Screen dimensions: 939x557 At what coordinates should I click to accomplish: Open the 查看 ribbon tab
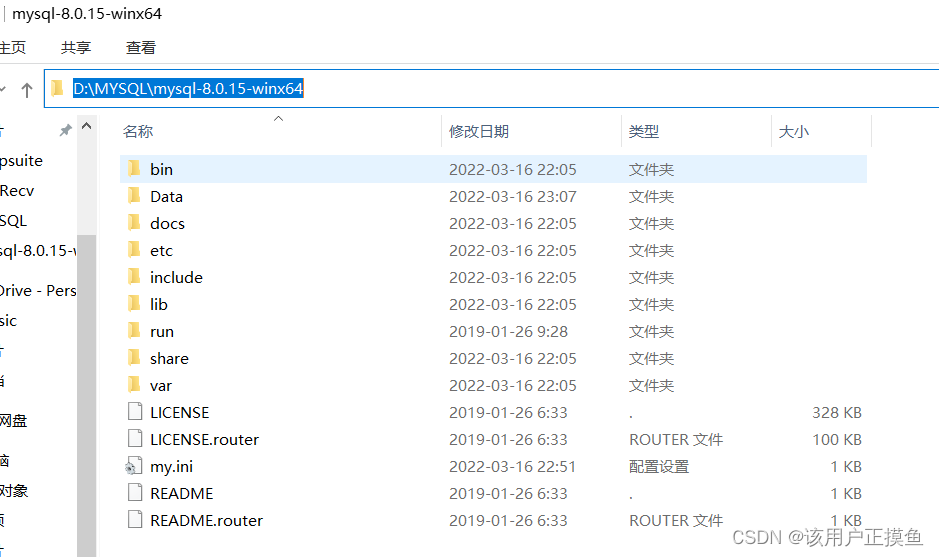[141, 47]
